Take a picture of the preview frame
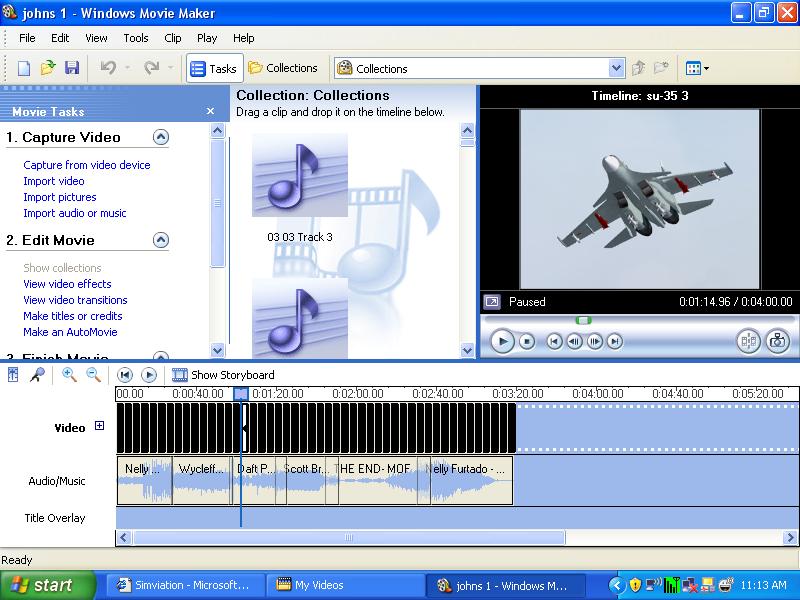The image size is (800, 600). click(778, 341)
